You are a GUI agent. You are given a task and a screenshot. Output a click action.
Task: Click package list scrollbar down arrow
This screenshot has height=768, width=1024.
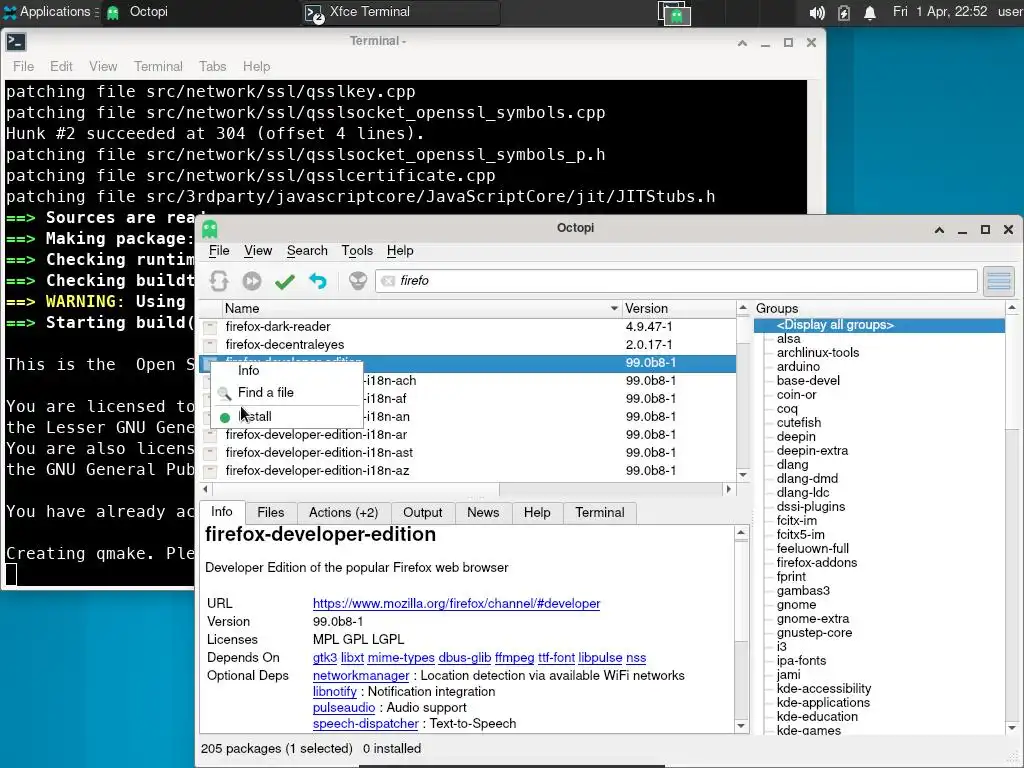click(743, 475)
